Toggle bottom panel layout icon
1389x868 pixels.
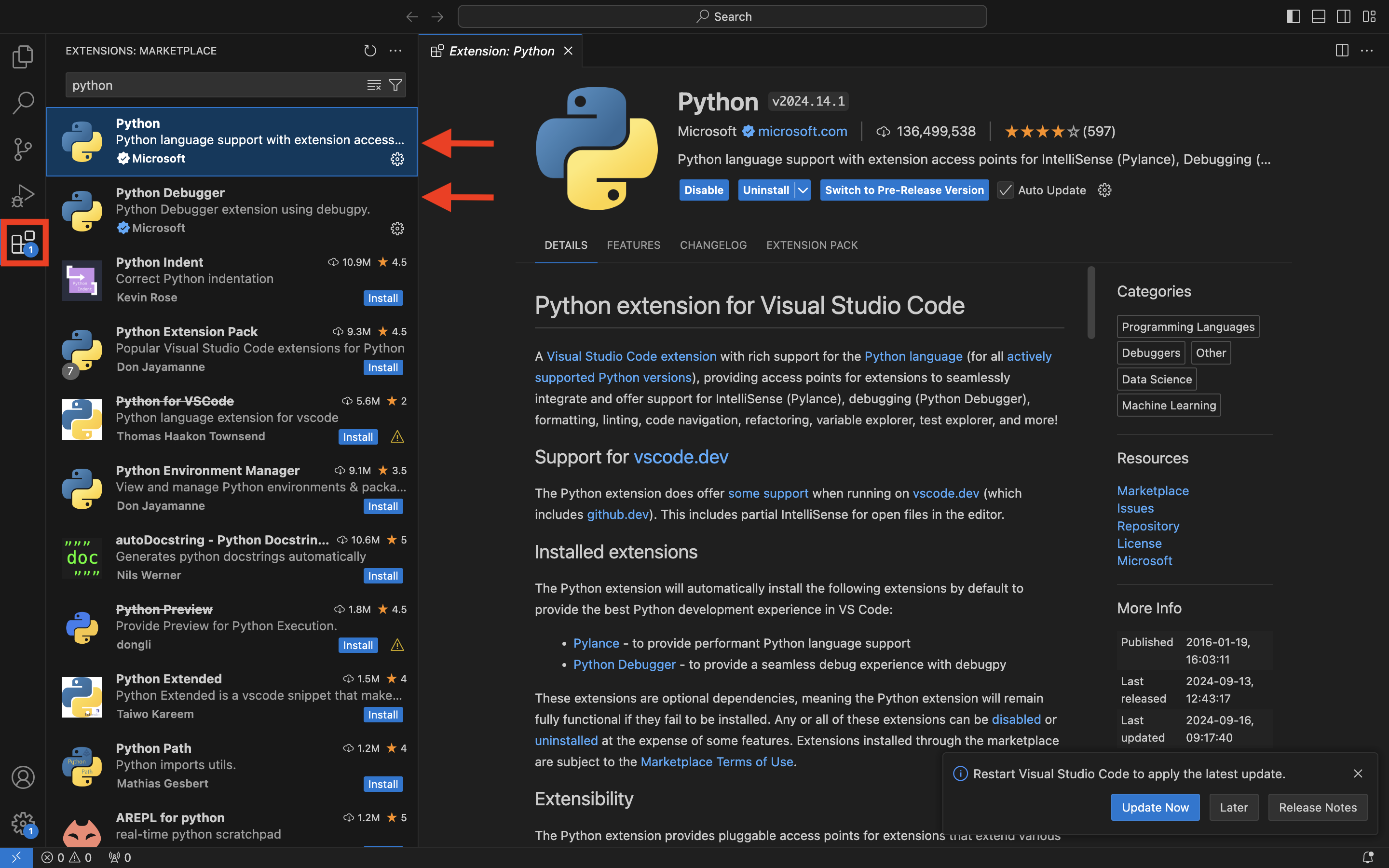coord(1319,17)
